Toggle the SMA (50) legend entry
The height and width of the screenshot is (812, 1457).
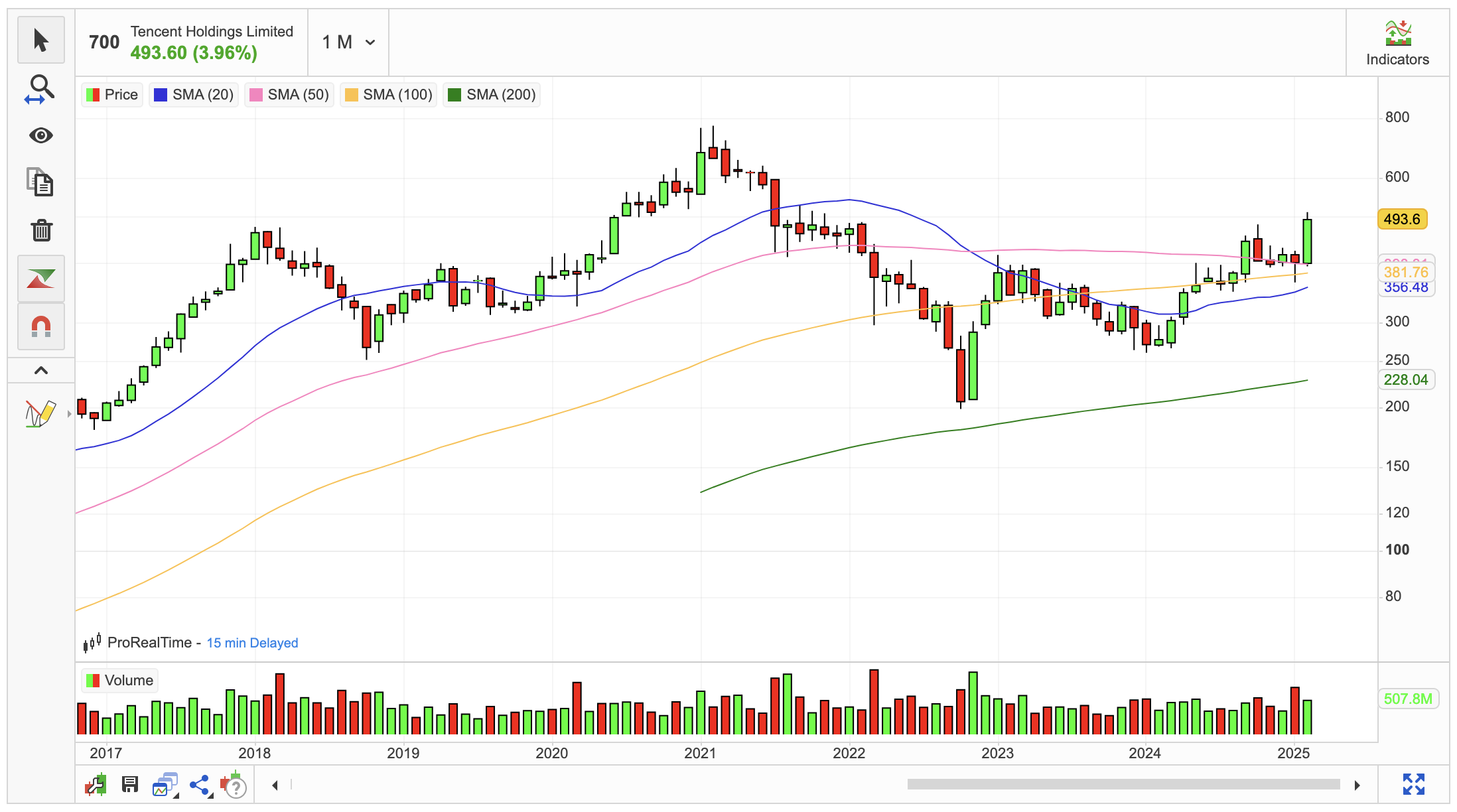[289, 95]
